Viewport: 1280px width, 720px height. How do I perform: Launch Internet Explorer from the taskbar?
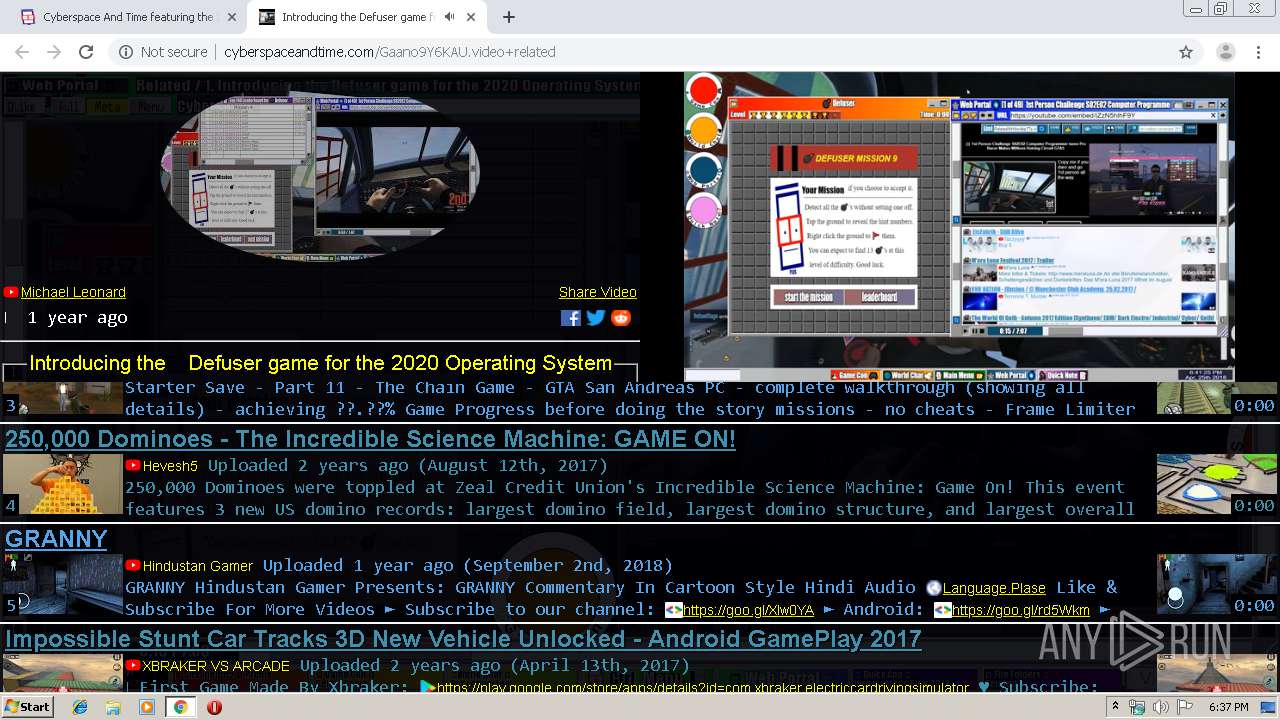(80, 707)
